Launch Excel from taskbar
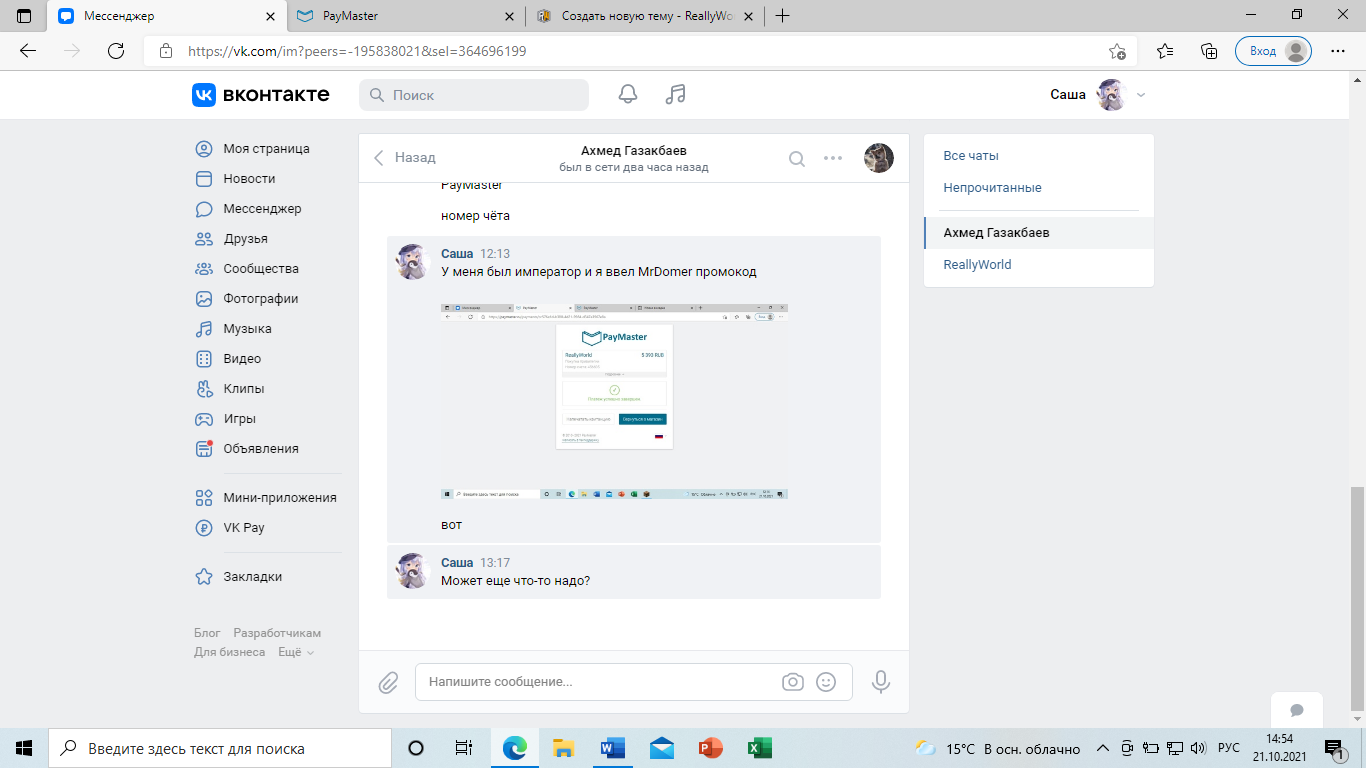 (x=759, y=748)
